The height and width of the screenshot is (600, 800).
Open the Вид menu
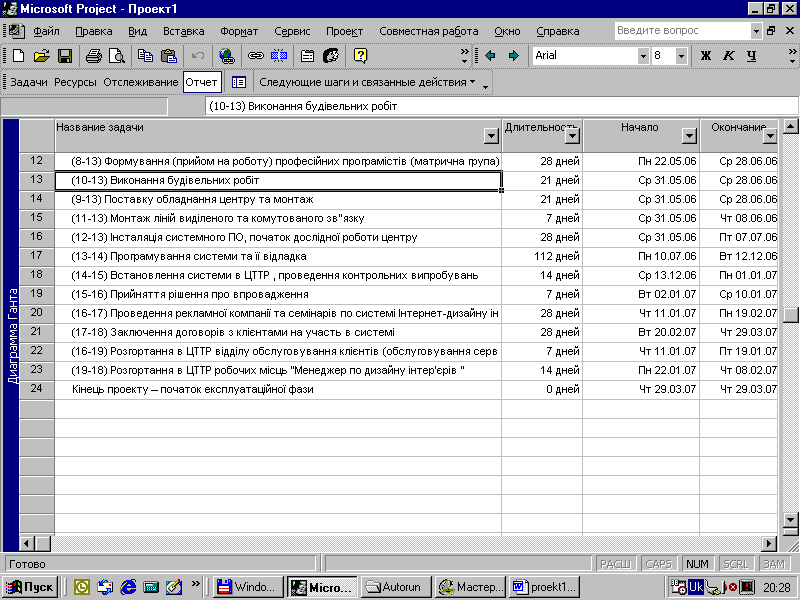137,31
